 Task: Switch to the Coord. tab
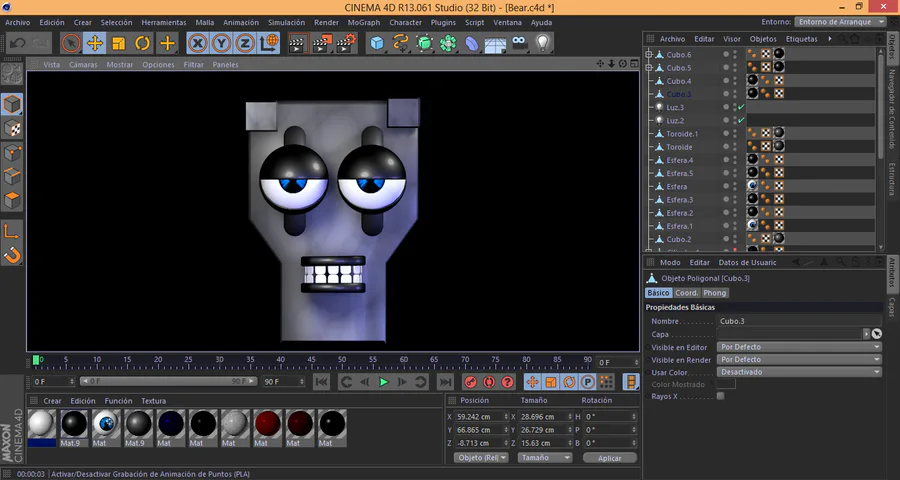(686, 293)
